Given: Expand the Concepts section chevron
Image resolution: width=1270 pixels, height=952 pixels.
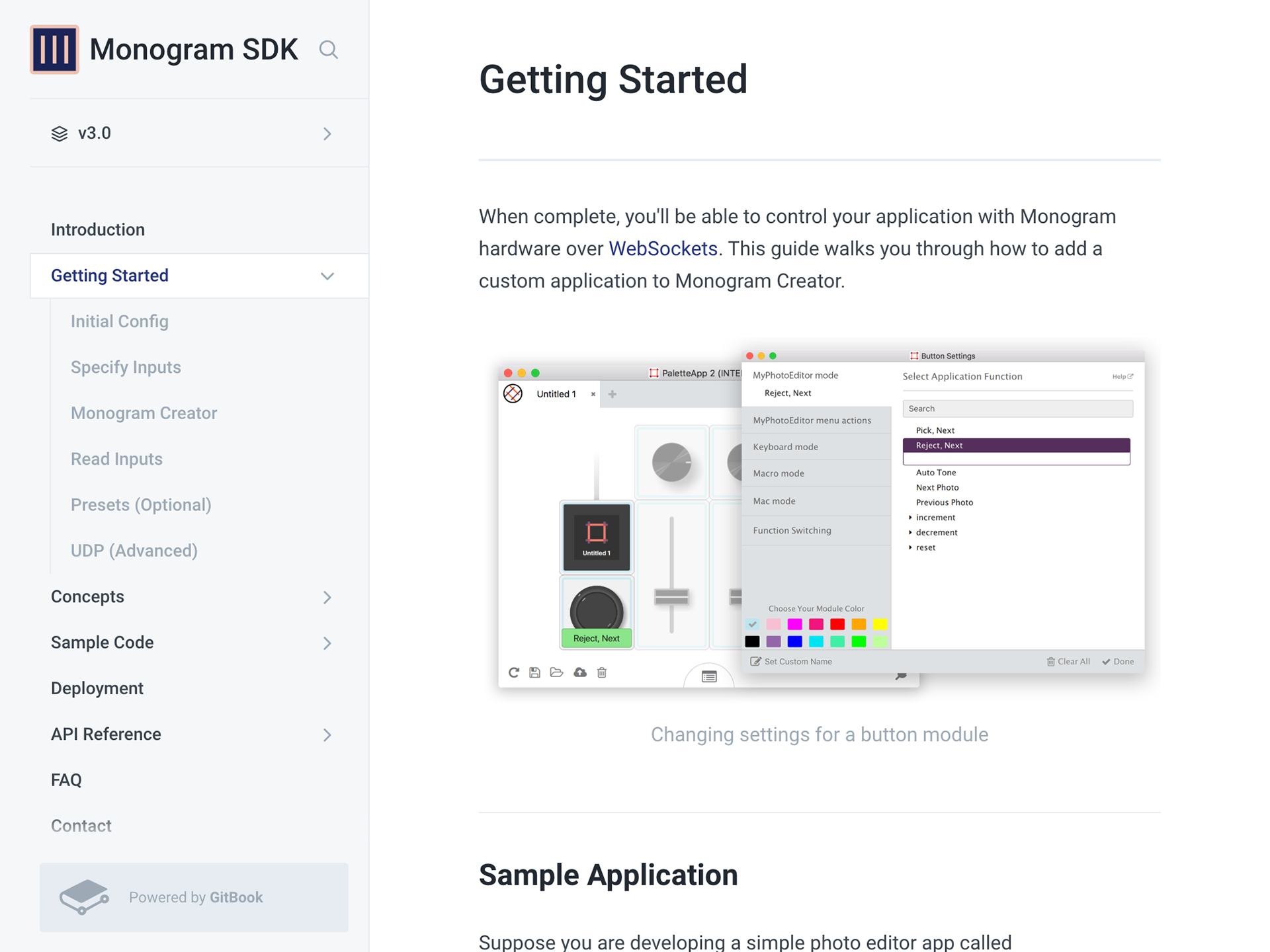Looking at the screenshot, I should pos(327,598).
